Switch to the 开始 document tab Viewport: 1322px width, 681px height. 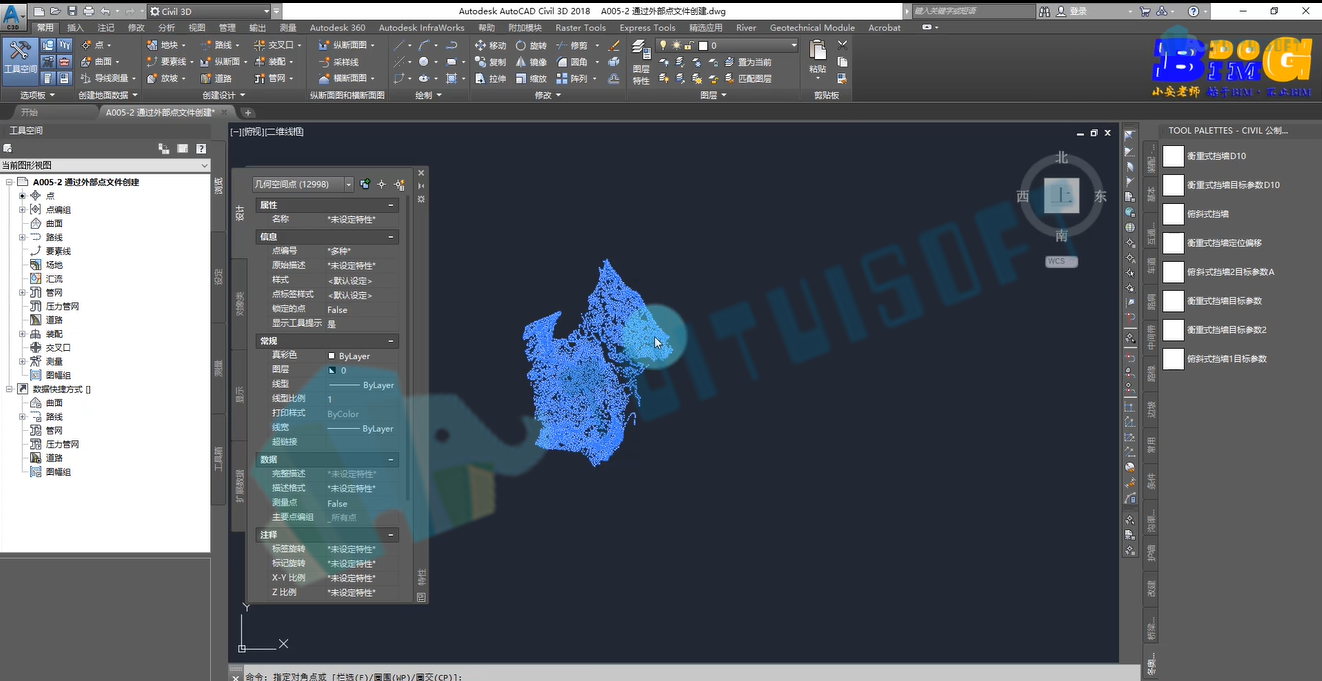[29, 112]
